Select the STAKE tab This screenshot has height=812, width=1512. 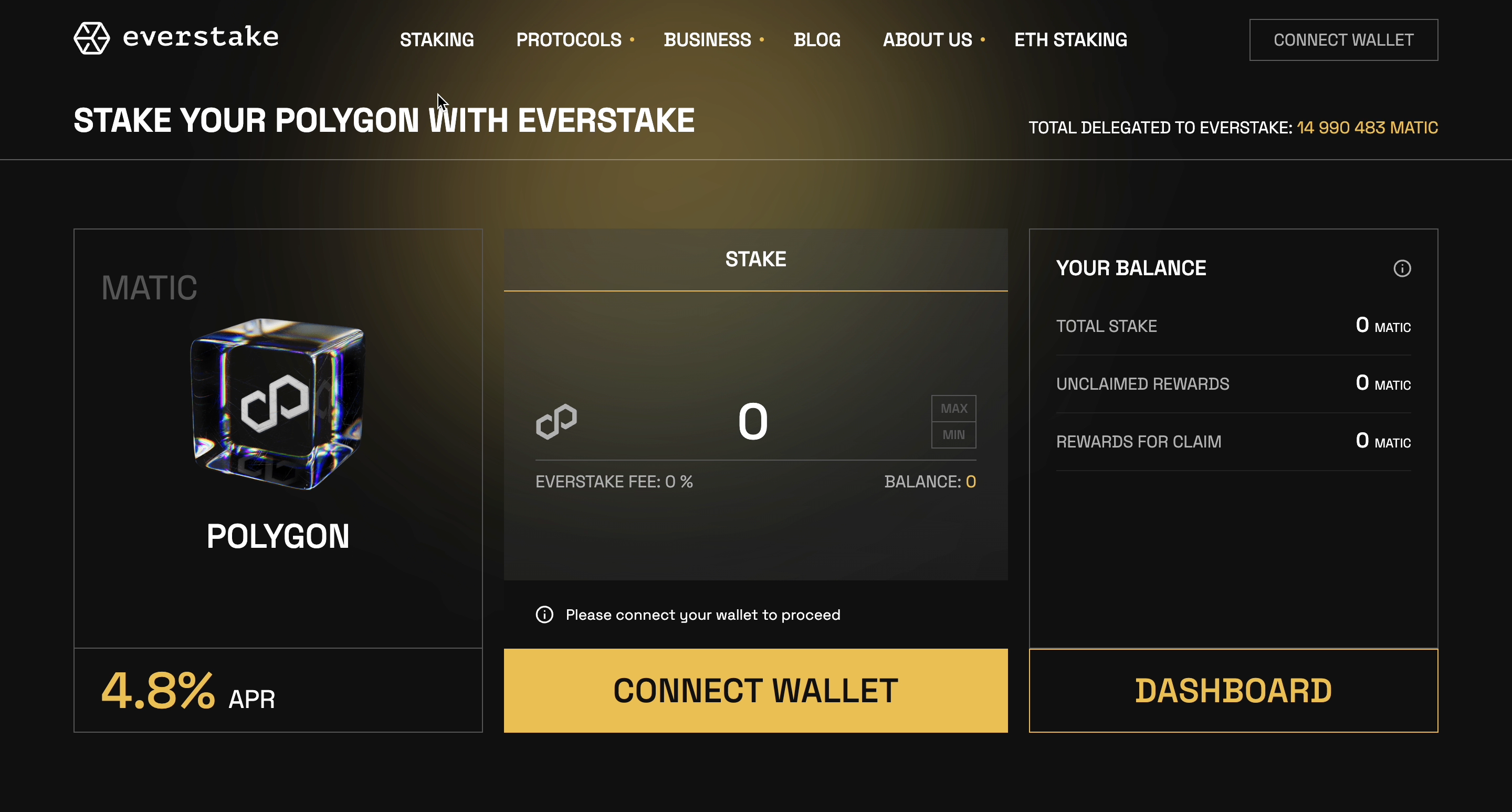click(755, 258)
